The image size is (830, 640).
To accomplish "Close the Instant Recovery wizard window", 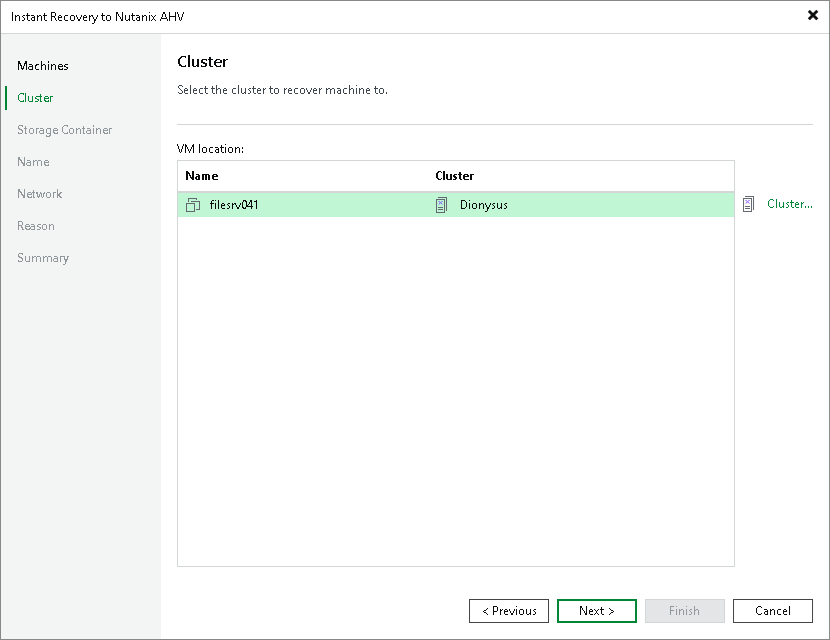I will click(813, 15).
